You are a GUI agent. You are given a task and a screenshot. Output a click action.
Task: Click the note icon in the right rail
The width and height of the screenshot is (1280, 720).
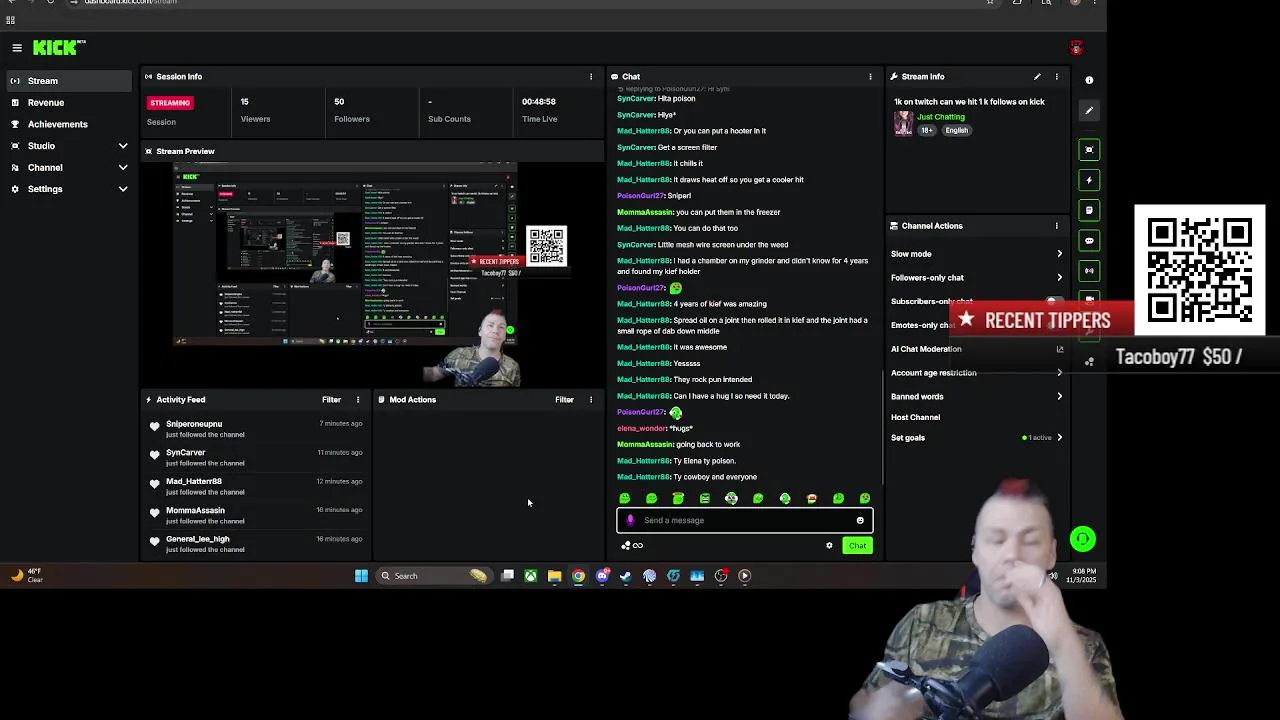(1089, 210)
